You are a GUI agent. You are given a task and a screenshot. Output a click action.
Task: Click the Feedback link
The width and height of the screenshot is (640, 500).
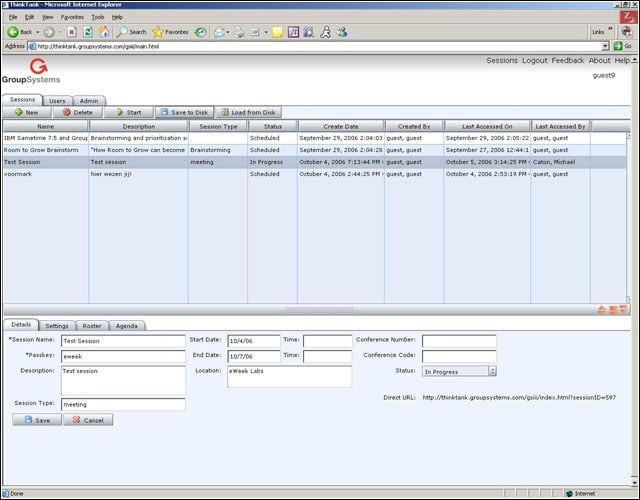[x=568, y=60]
